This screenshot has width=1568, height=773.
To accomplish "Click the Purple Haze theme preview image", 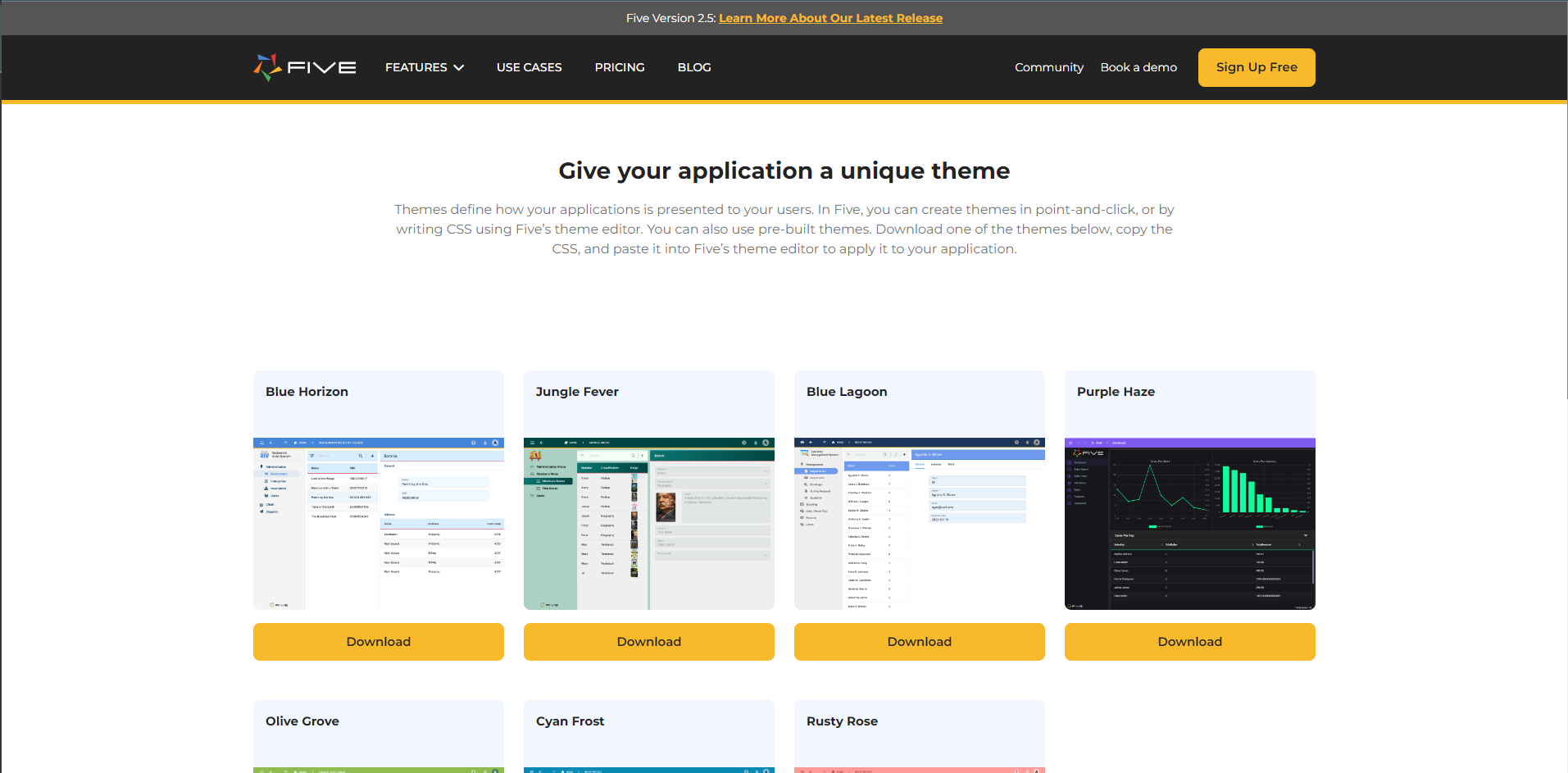I will [1189, 525].
